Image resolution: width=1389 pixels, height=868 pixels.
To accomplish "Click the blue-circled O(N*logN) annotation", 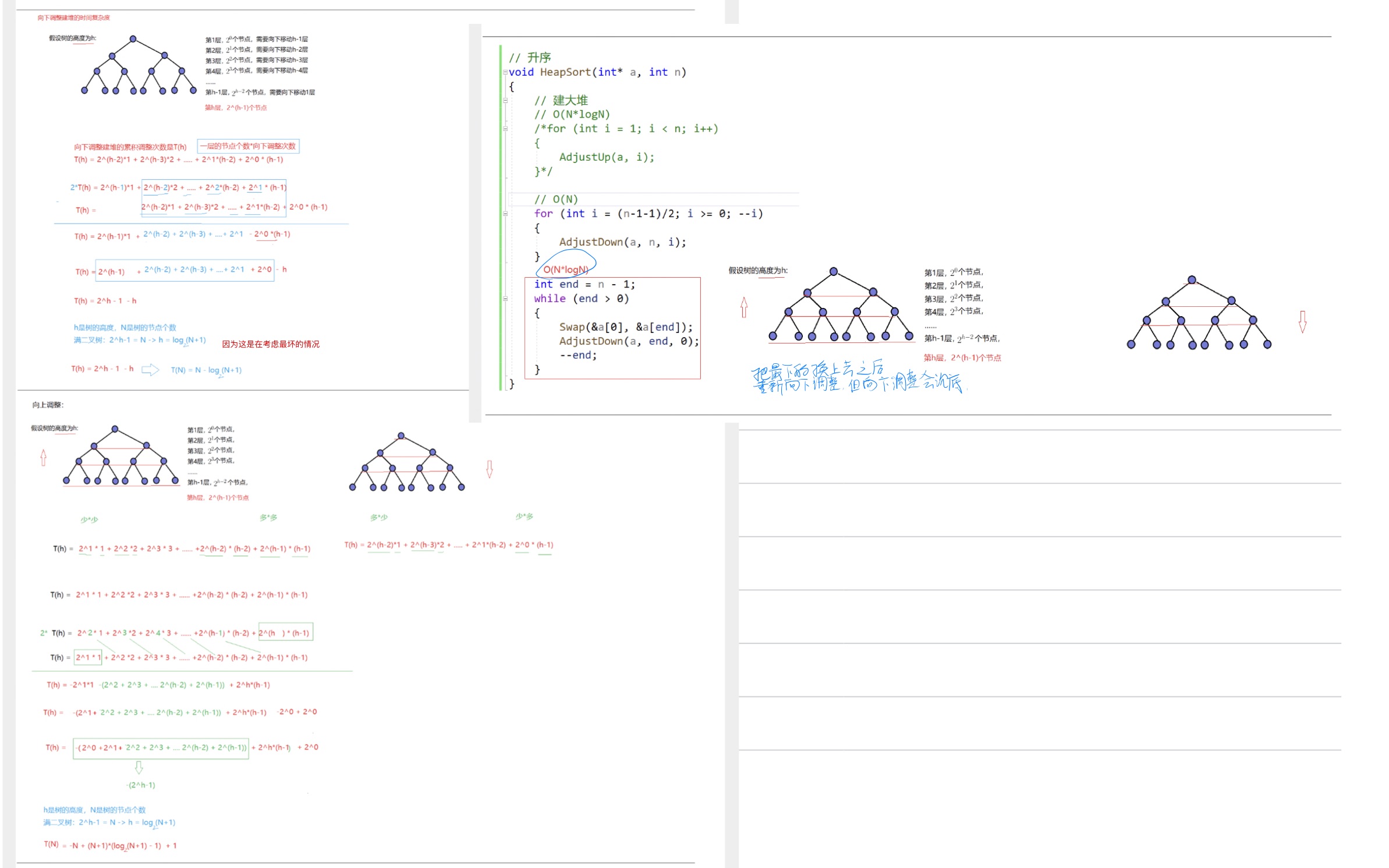I will tap(565, 270).
